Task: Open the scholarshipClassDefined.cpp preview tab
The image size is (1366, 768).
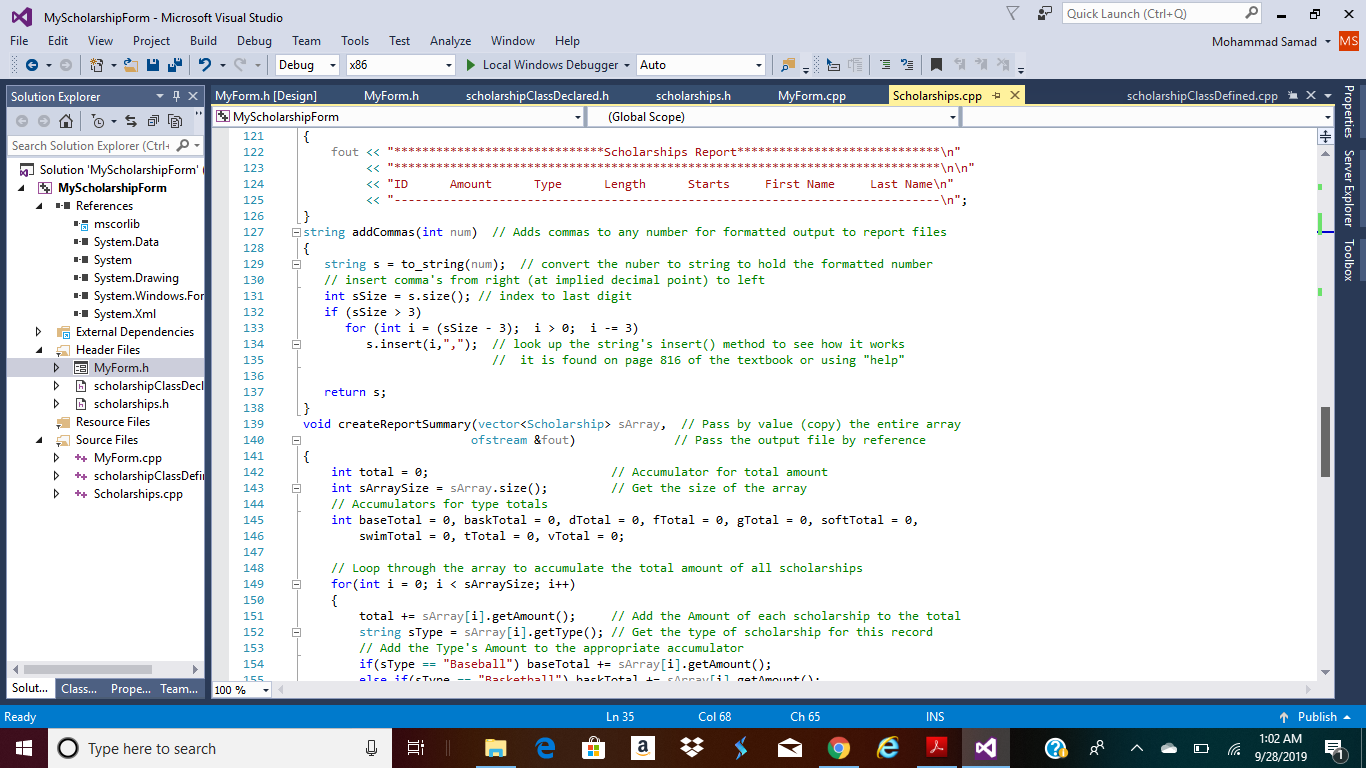Action: pos(1202,96)
